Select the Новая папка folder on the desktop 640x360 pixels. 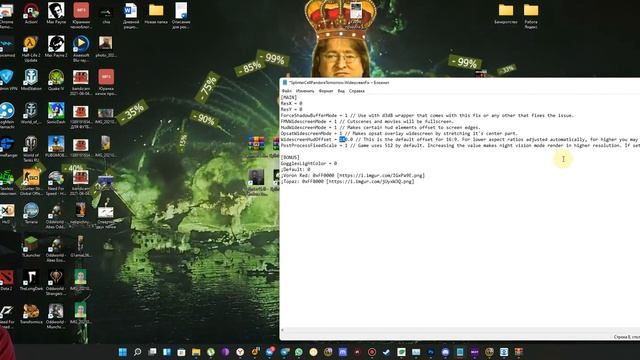[x=156, y=13]
